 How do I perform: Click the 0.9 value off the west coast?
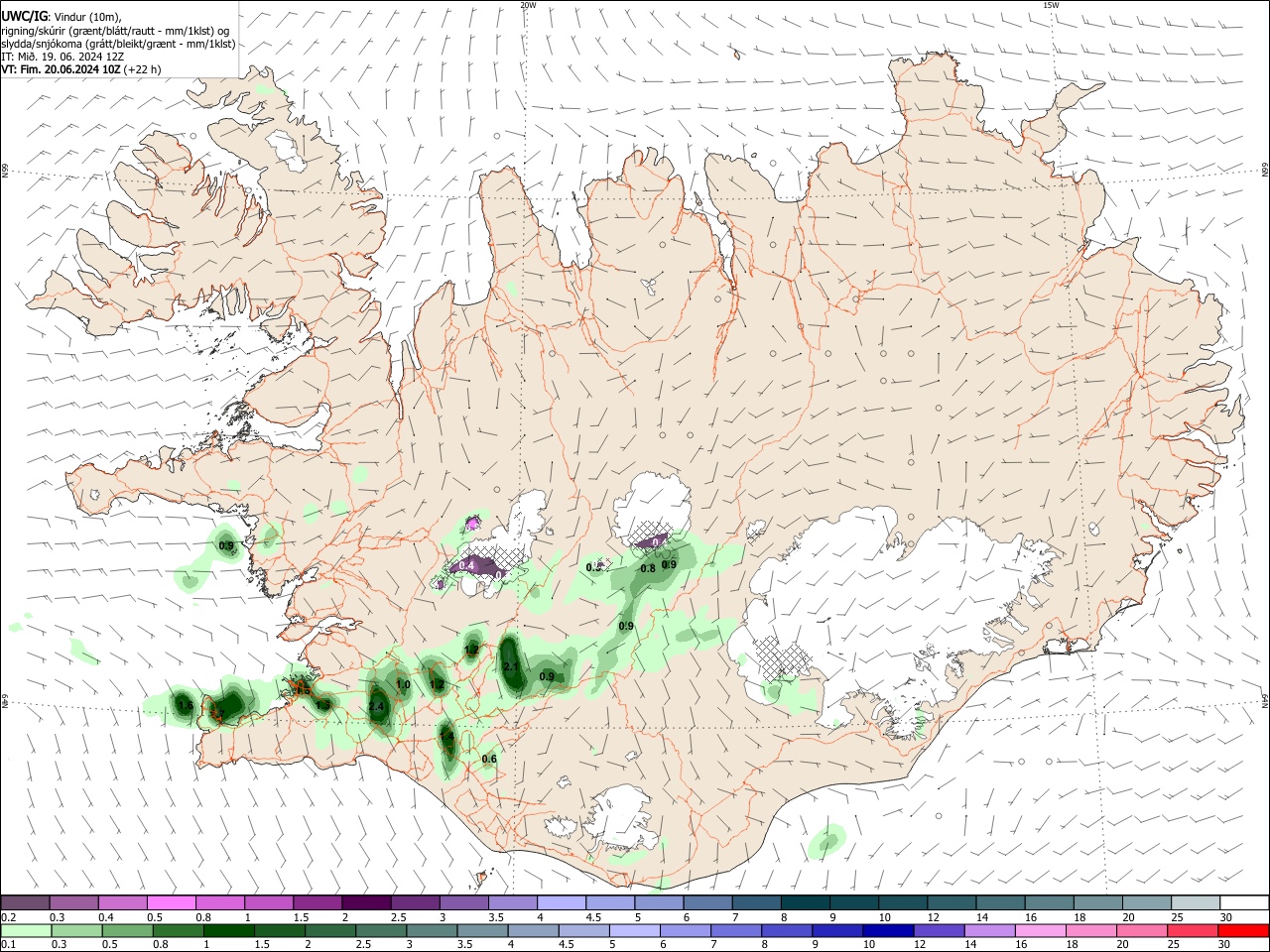pos(226,546)
